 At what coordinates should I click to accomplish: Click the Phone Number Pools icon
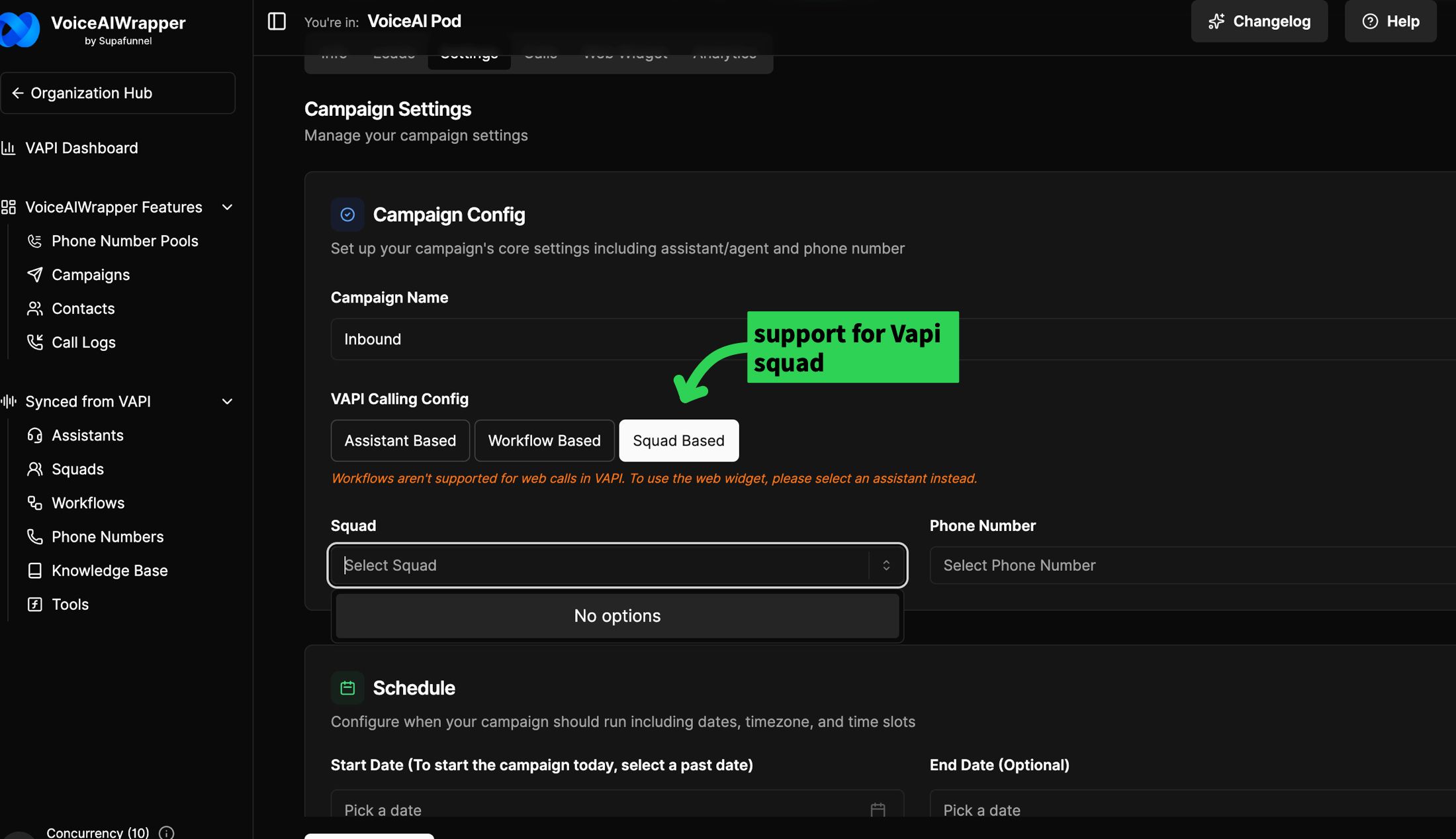point(34,241)
